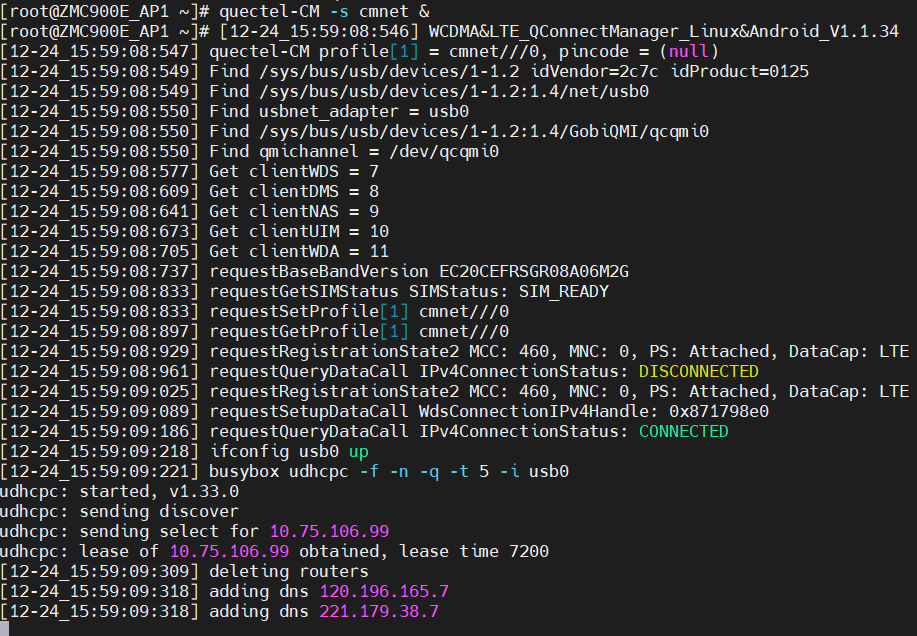This screenshot has width=917, height=636.
Task: Click the "ifconfig usb0 up" command
Action: pos(289,451)
